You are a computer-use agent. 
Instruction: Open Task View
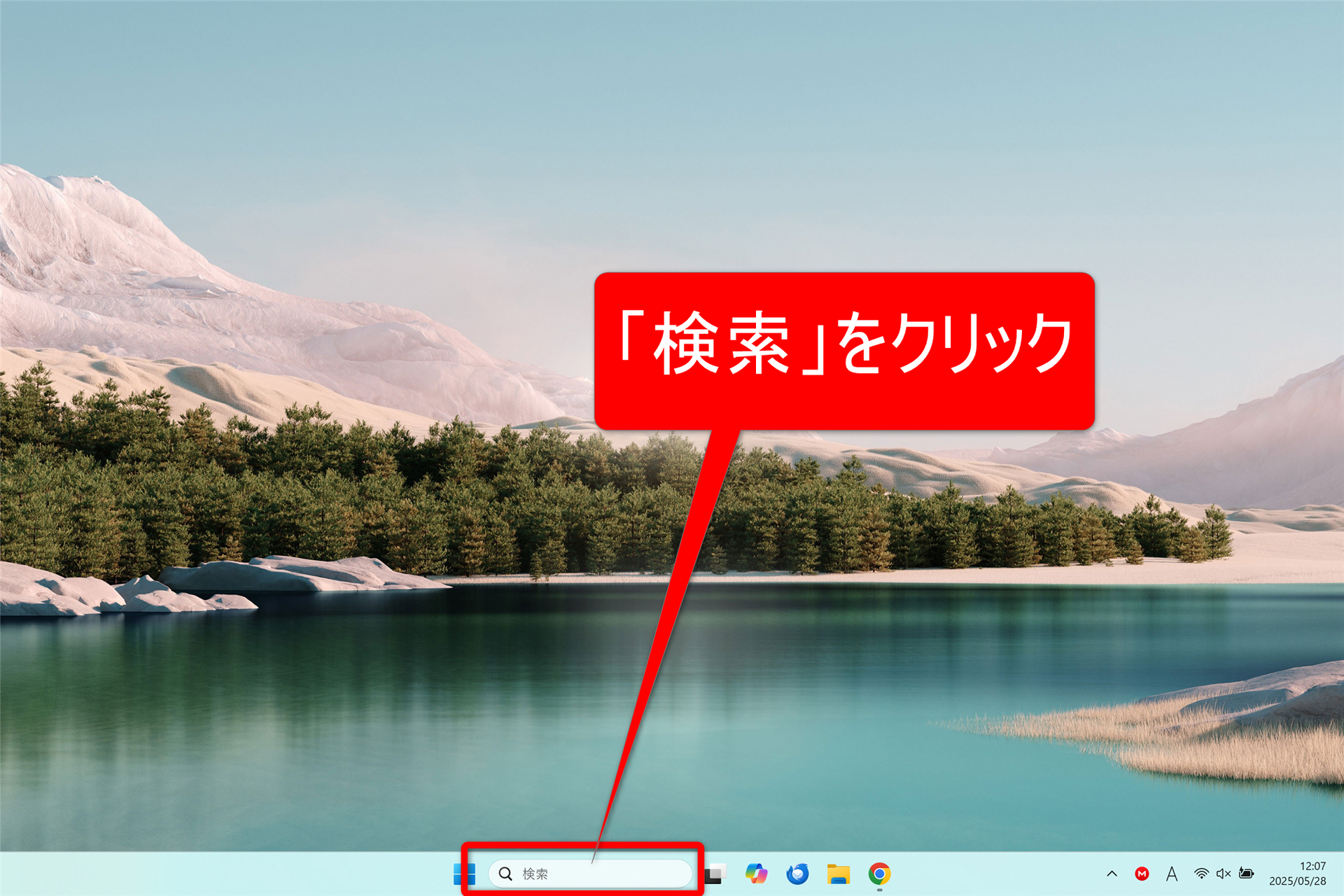(715, 874)
